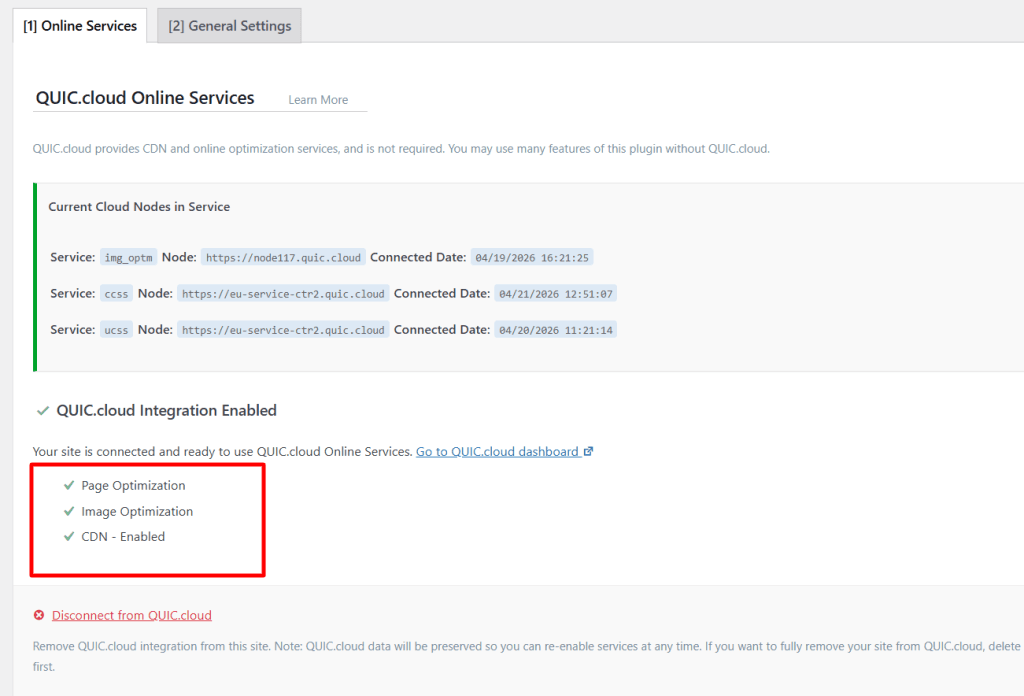Toggle the CDN - Enabled checkmark
The width and height of the screenshot is (1024, 696).
tap(67, 536)
